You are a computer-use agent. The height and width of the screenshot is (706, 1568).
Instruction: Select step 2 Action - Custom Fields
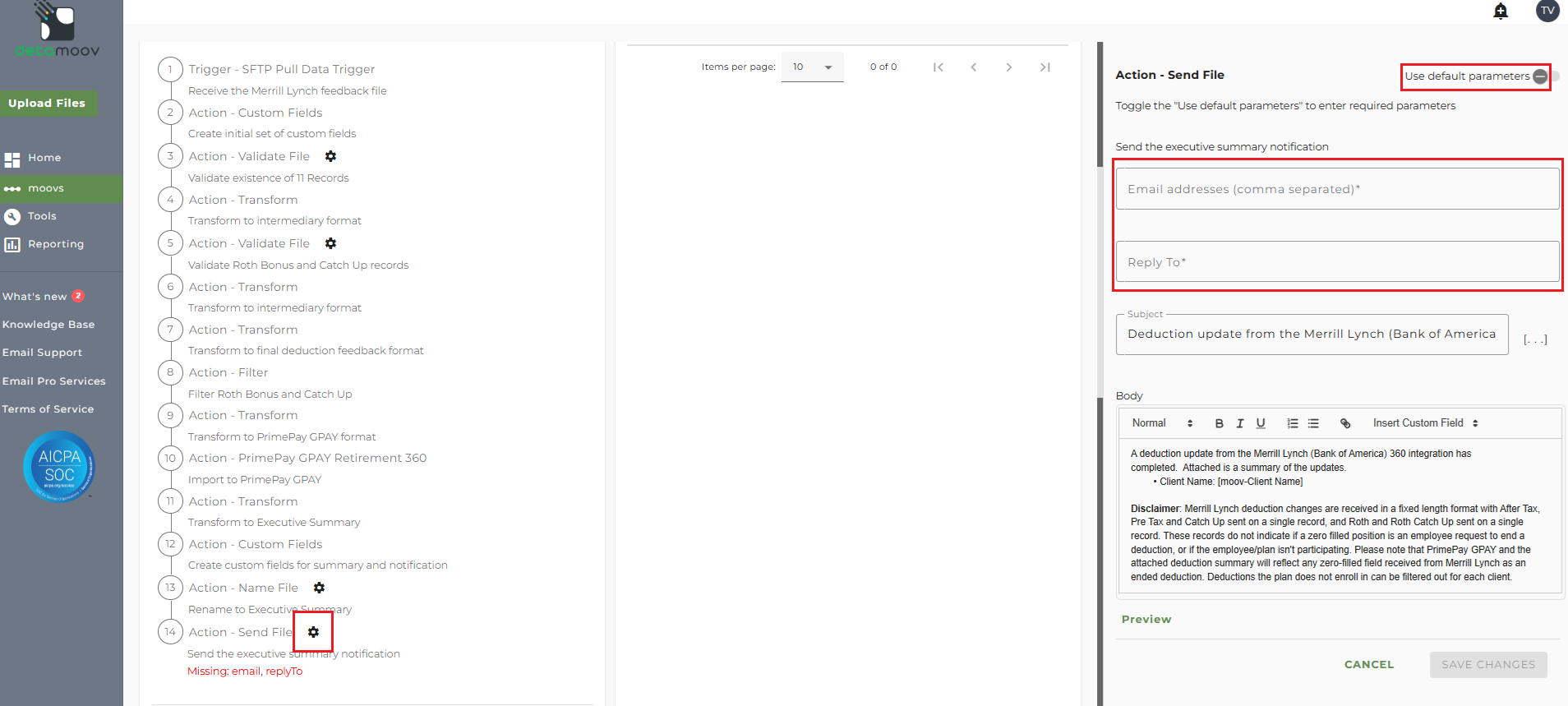pos(256,113)
